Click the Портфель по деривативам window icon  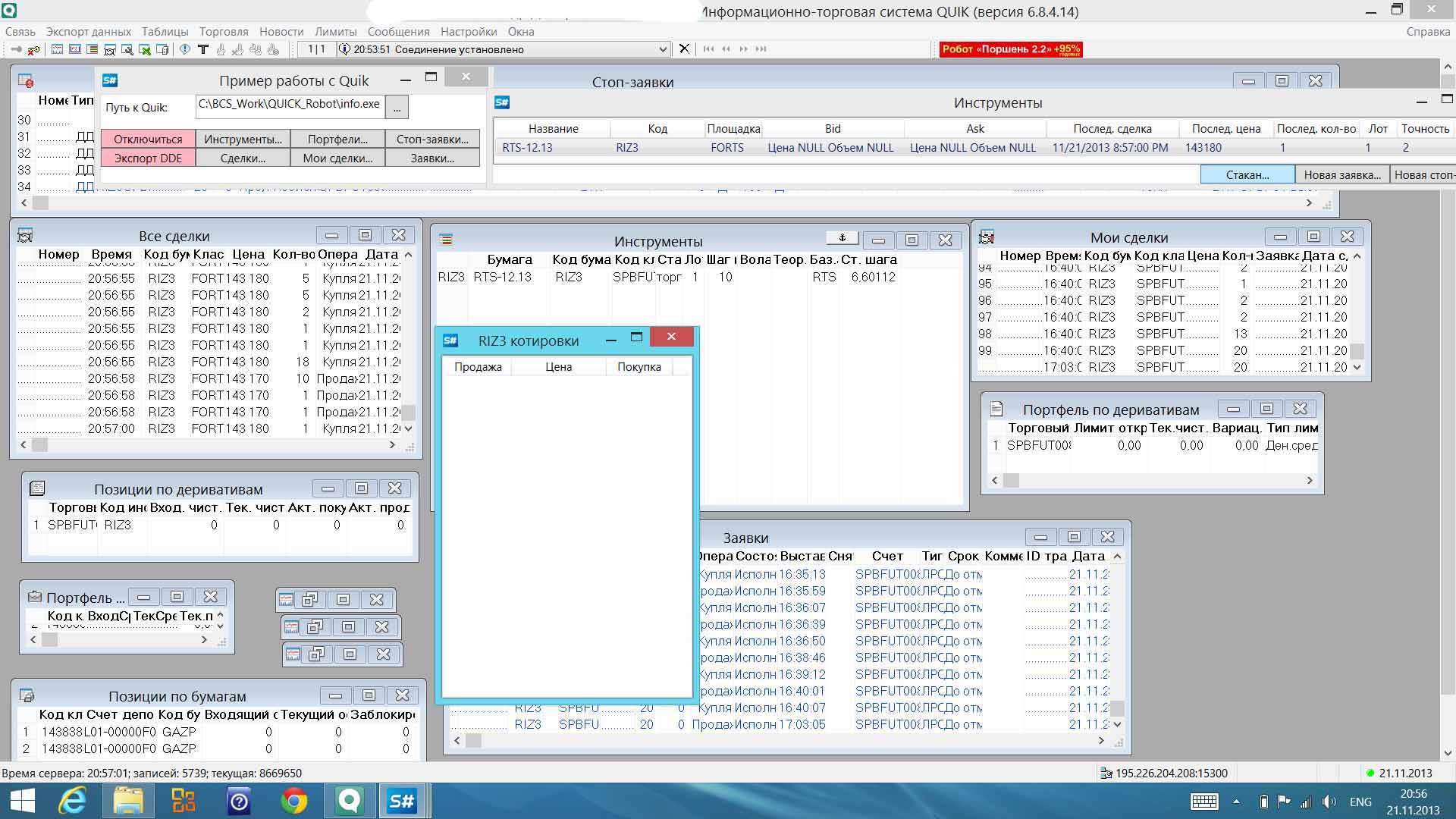996,409
